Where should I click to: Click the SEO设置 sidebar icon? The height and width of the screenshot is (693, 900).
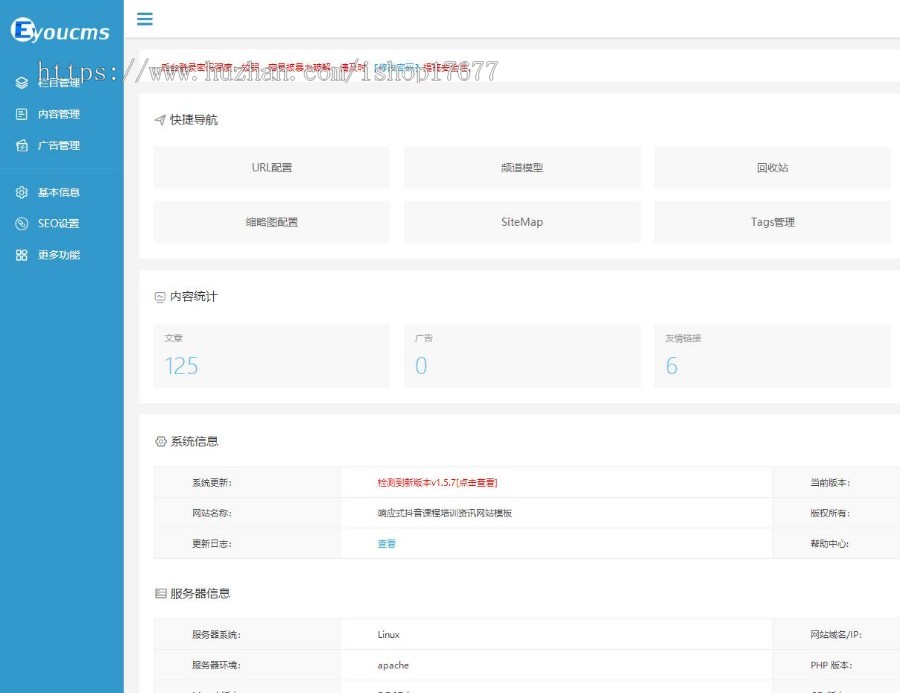point(21,223)
